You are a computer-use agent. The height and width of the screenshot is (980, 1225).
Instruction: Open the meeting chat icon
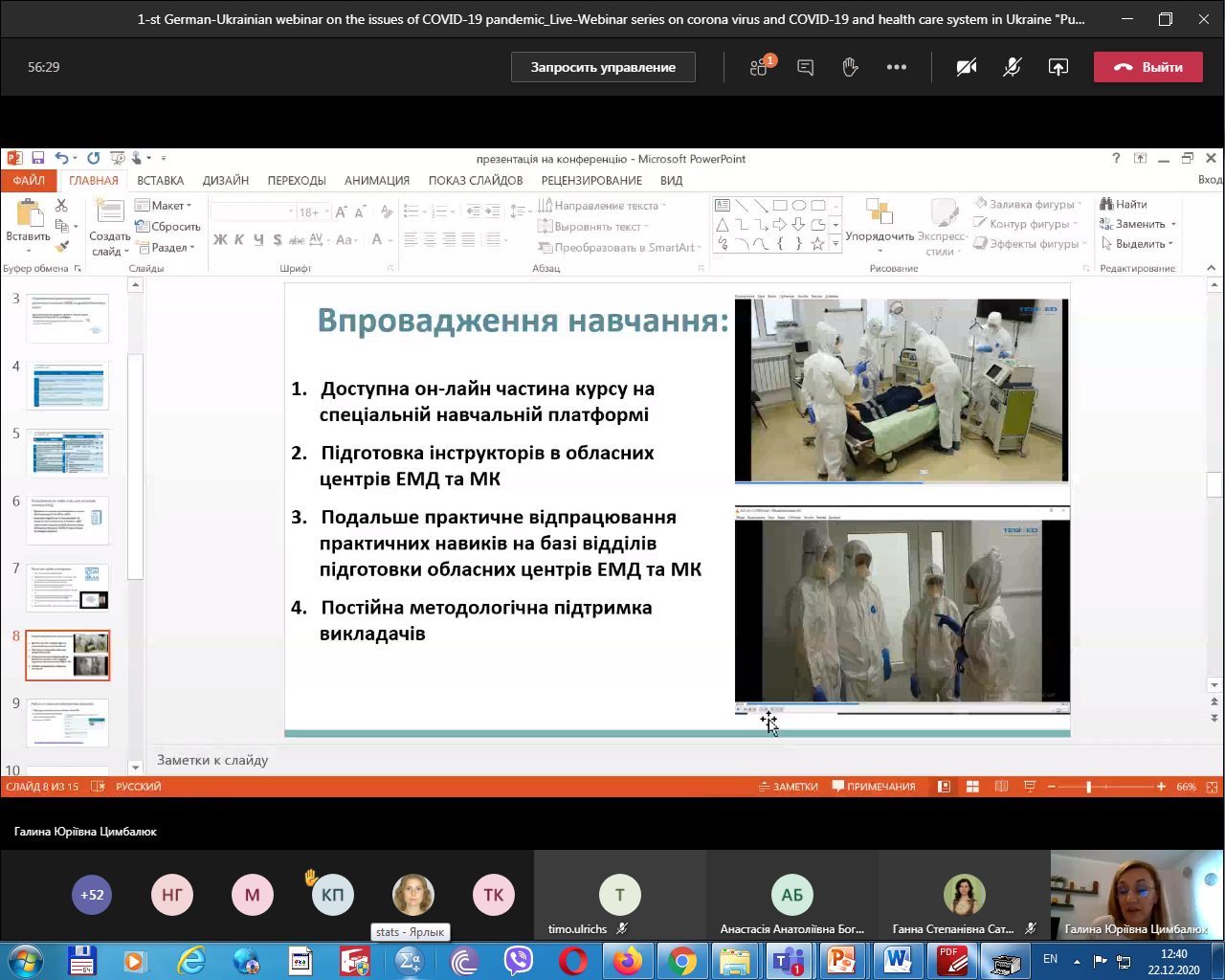[x=806, y=67]
